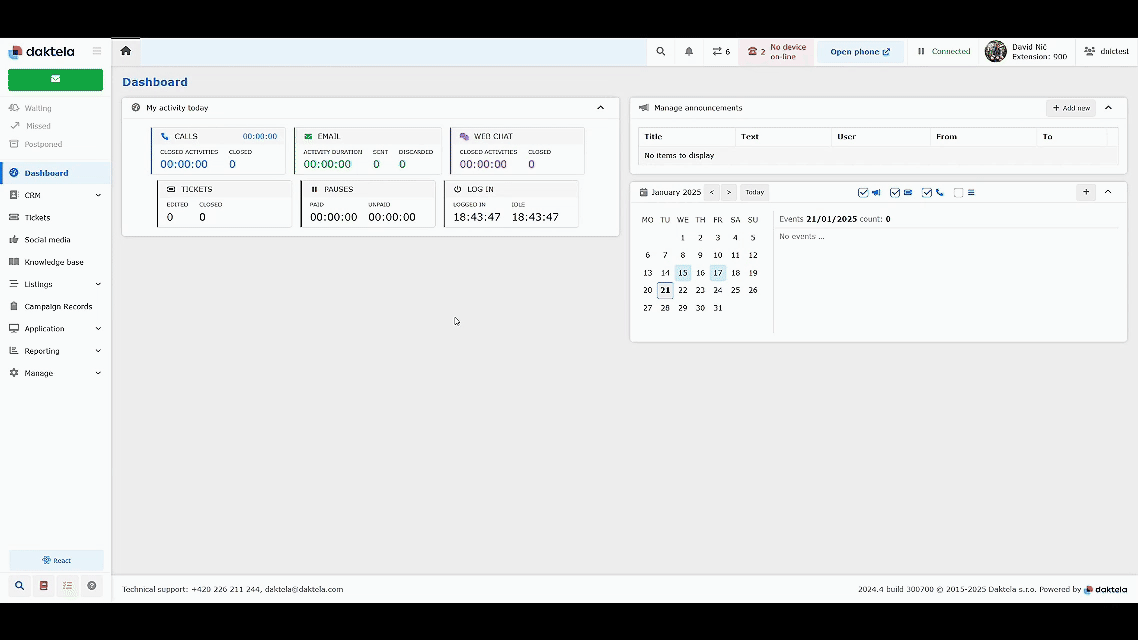Open the red book icon in bottom sidebar
The height and width of the screenshot is (640, 1138).
(x=43, y=586)
